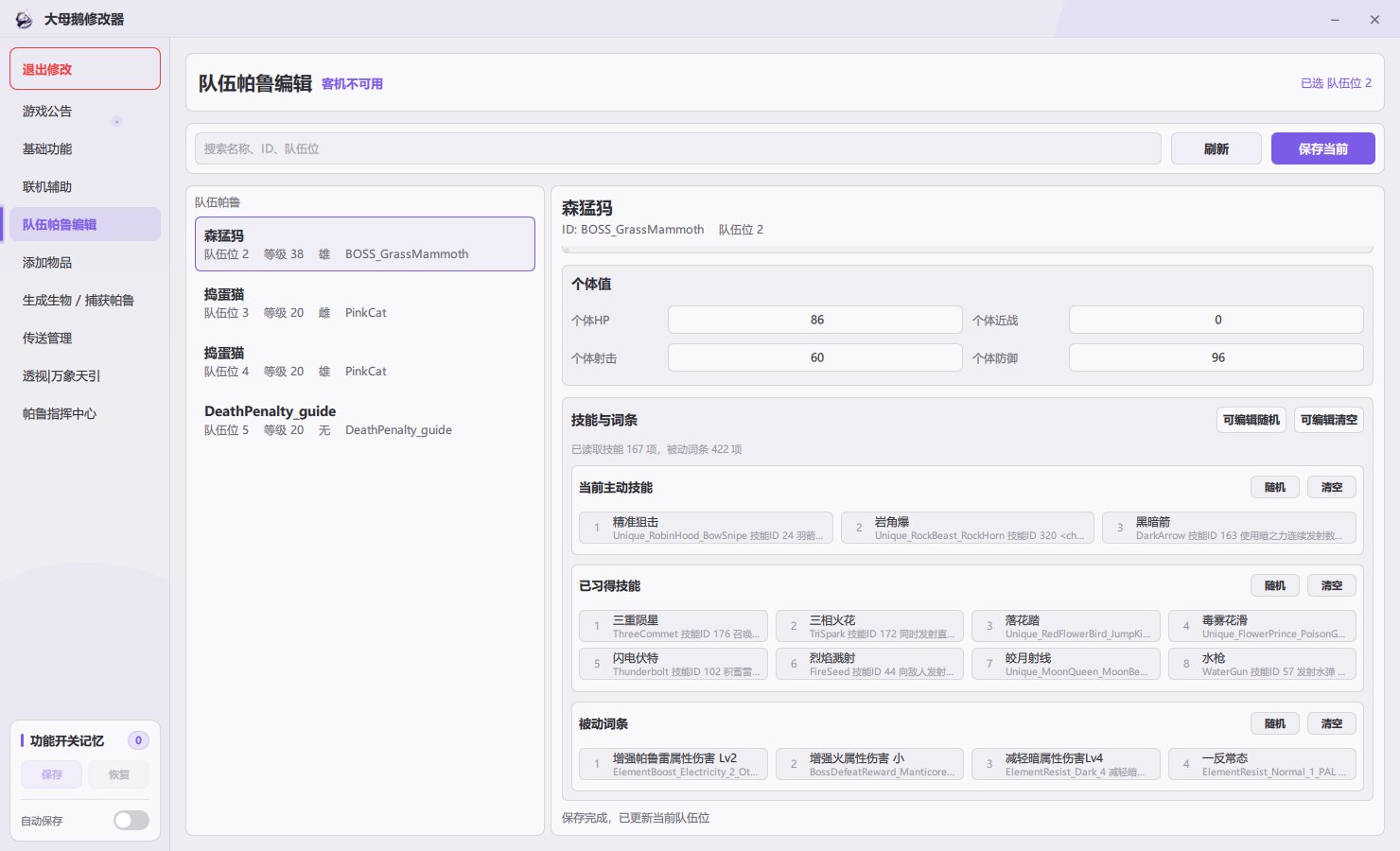Randomize 被动词条 with 随机
This screenshot has width=1400, height=851.
[1275, 723]
